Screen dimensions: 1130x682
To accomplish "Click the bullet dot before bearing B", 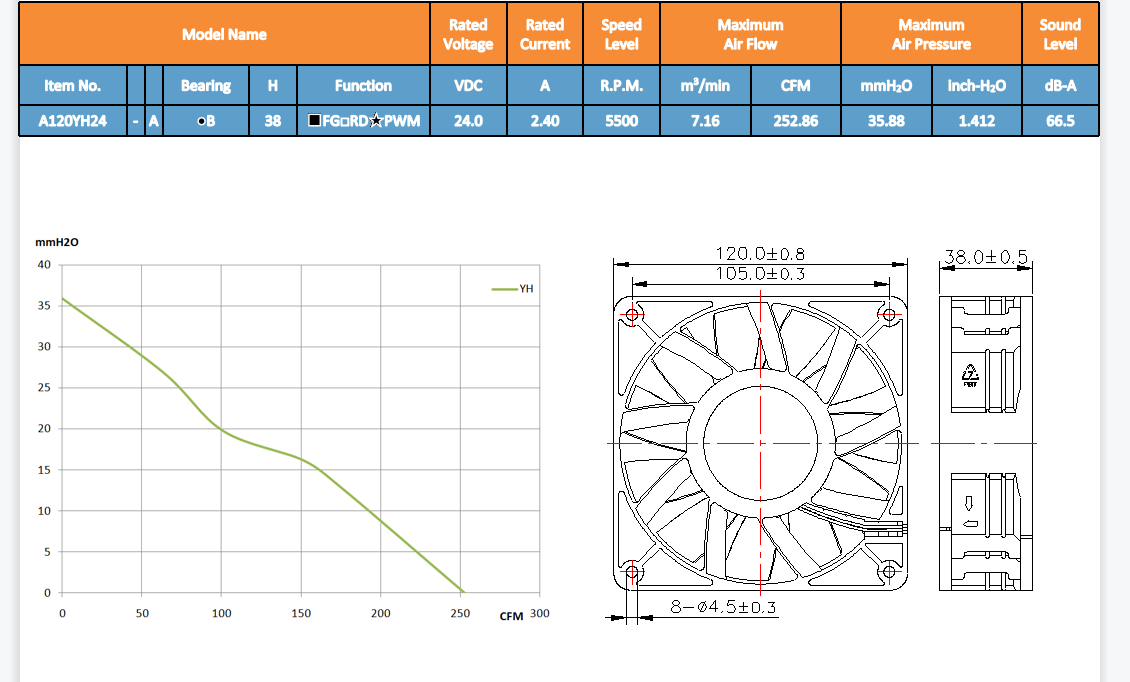I will coord(200,121).
